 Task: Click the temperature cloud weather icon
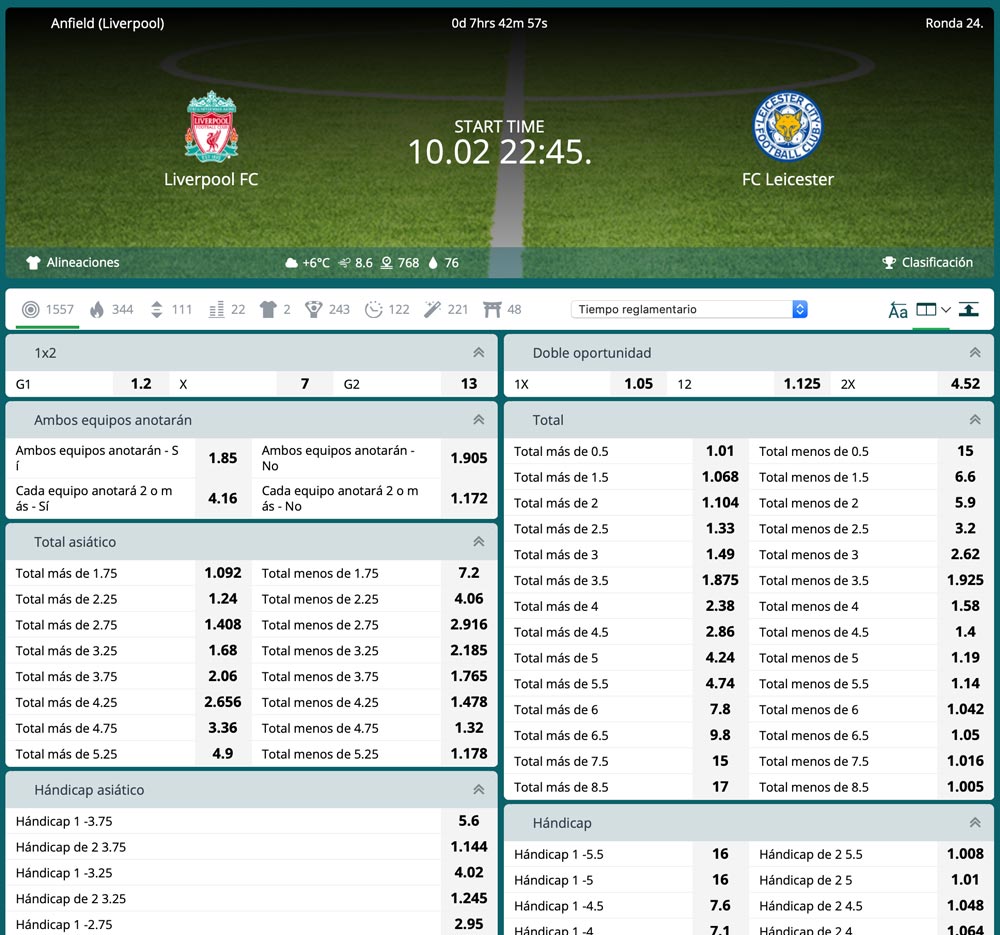291,263
